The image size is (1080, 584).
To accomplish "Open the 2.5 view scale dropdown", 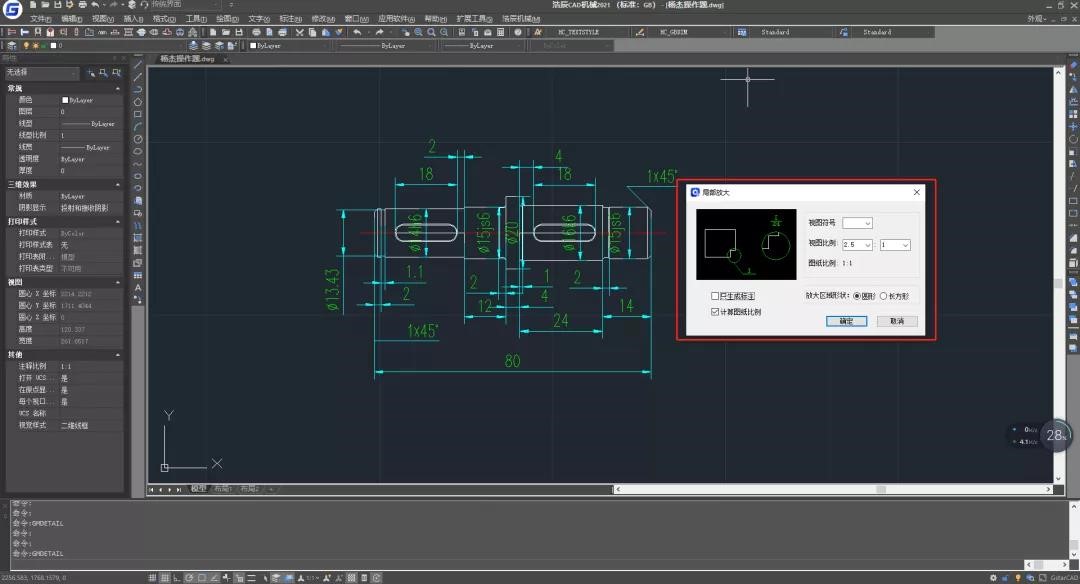I will 858,244.
